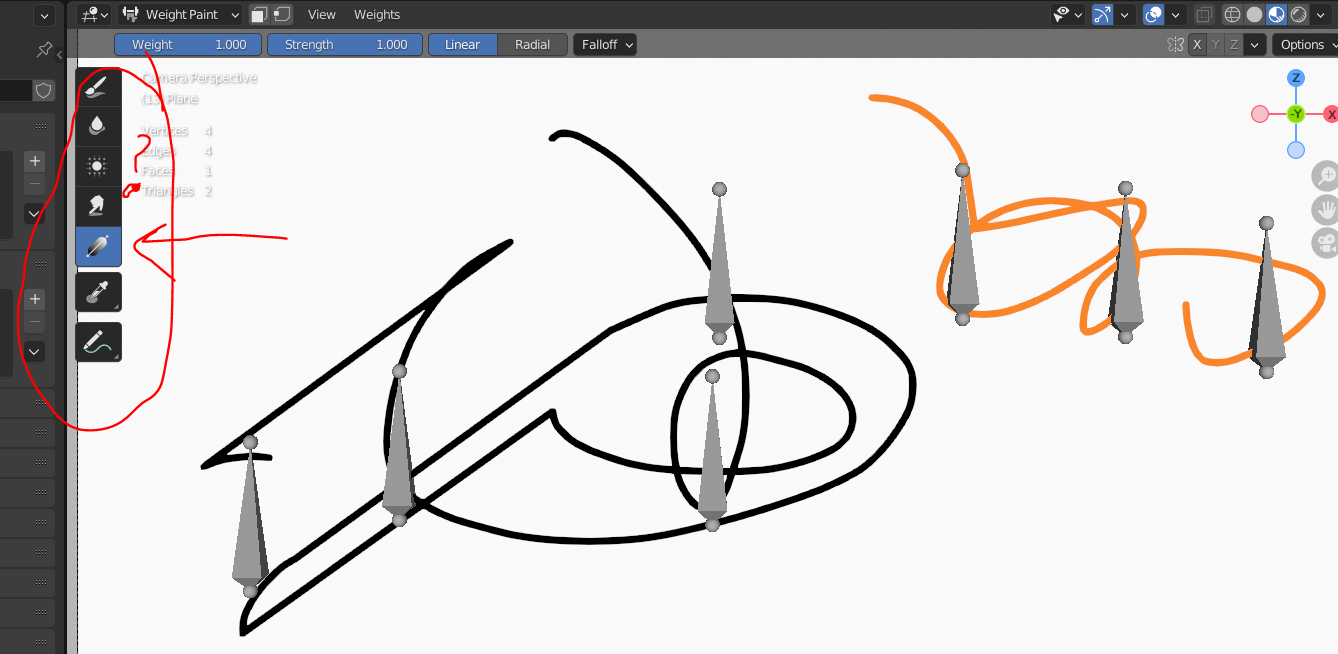Click the blue Z axis gizmo handle

point(1296,78)
